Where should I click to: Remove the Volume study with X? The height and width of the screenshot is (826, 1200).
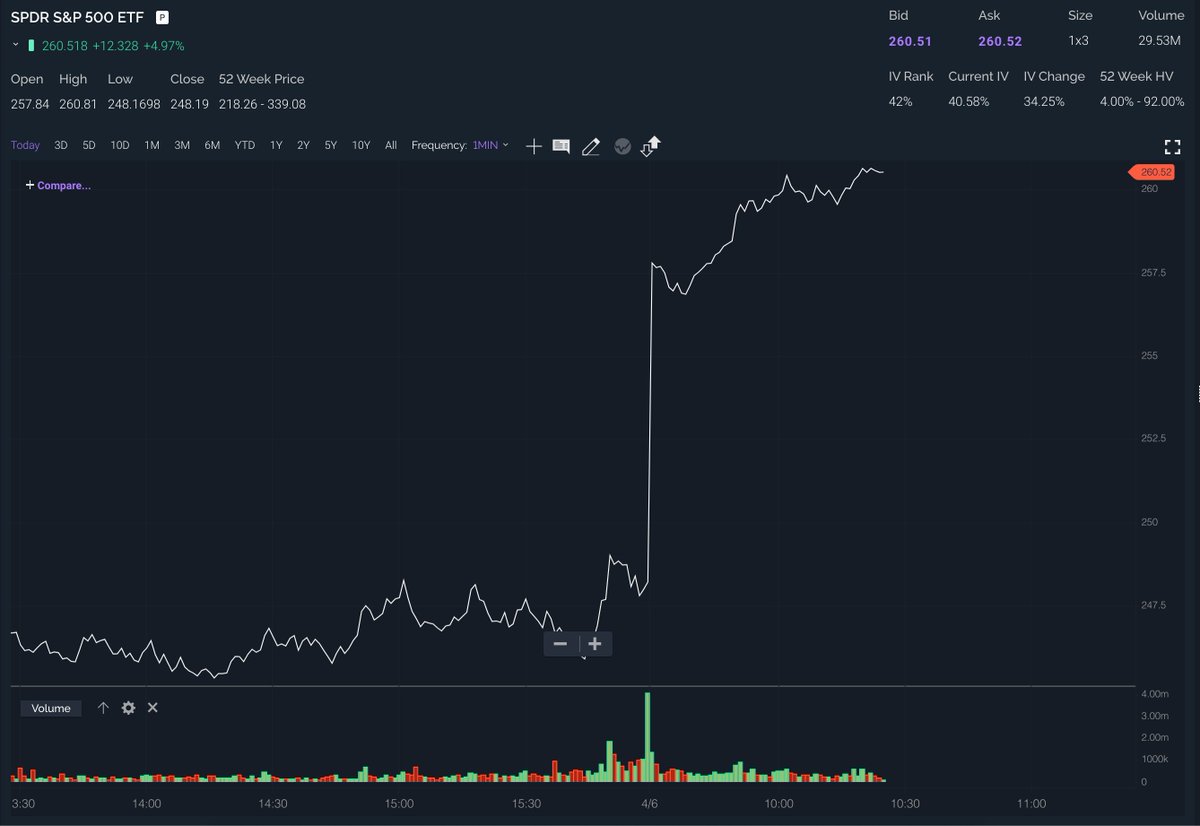(153, 708)
